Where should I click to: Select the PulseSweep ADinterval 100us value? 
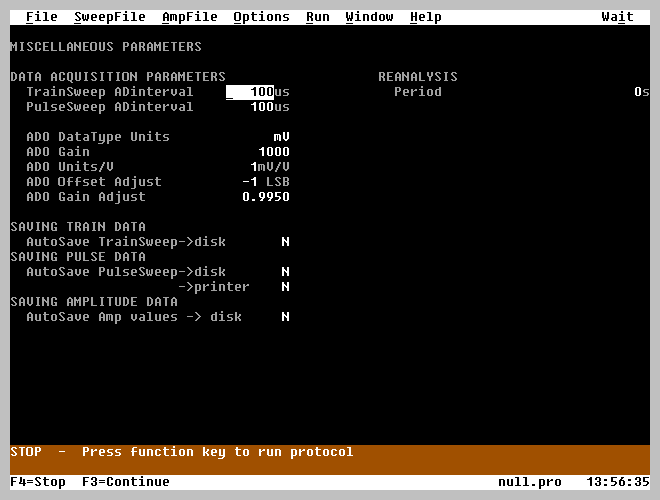tap(269, 107)
